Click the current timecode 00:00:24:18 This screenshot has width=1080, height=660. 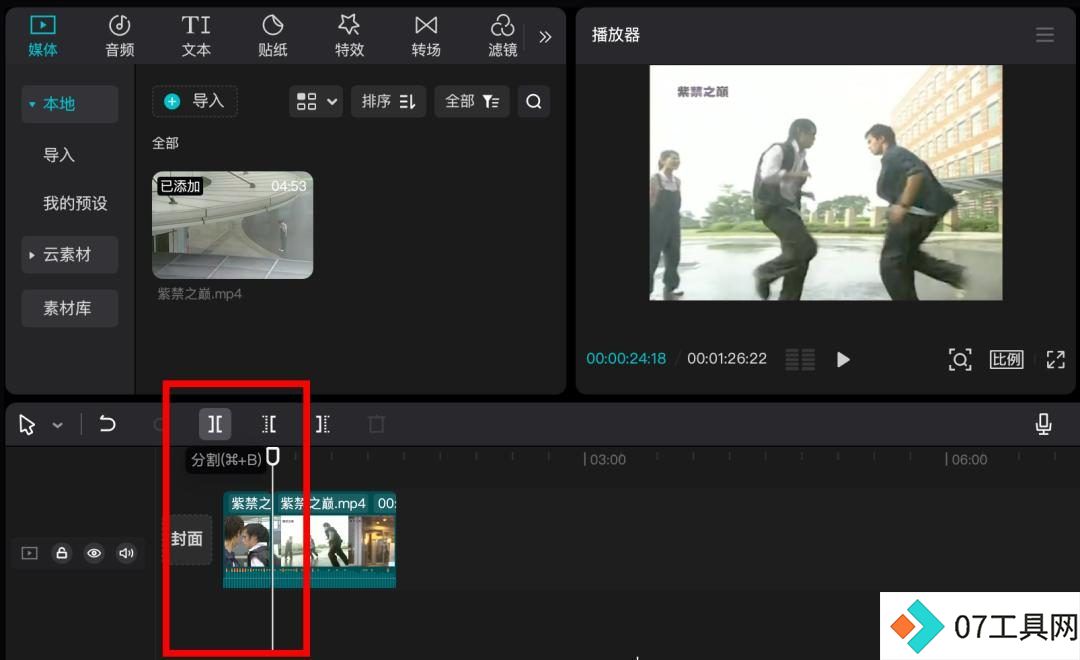click(626, 359)
